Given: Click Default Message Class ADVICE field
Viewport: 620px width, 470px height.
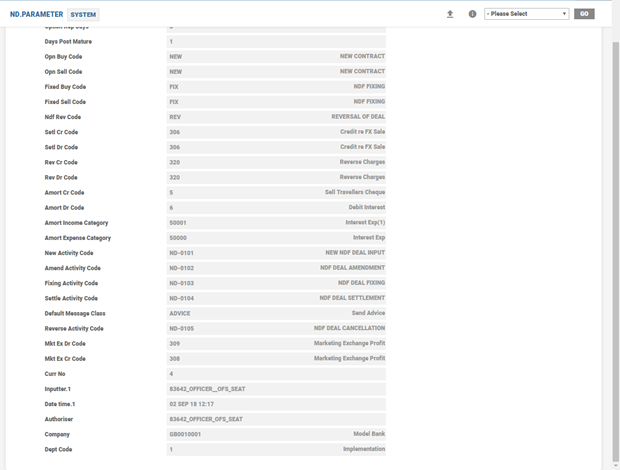Looking at the screenshot, I should [x=276, y=314].
